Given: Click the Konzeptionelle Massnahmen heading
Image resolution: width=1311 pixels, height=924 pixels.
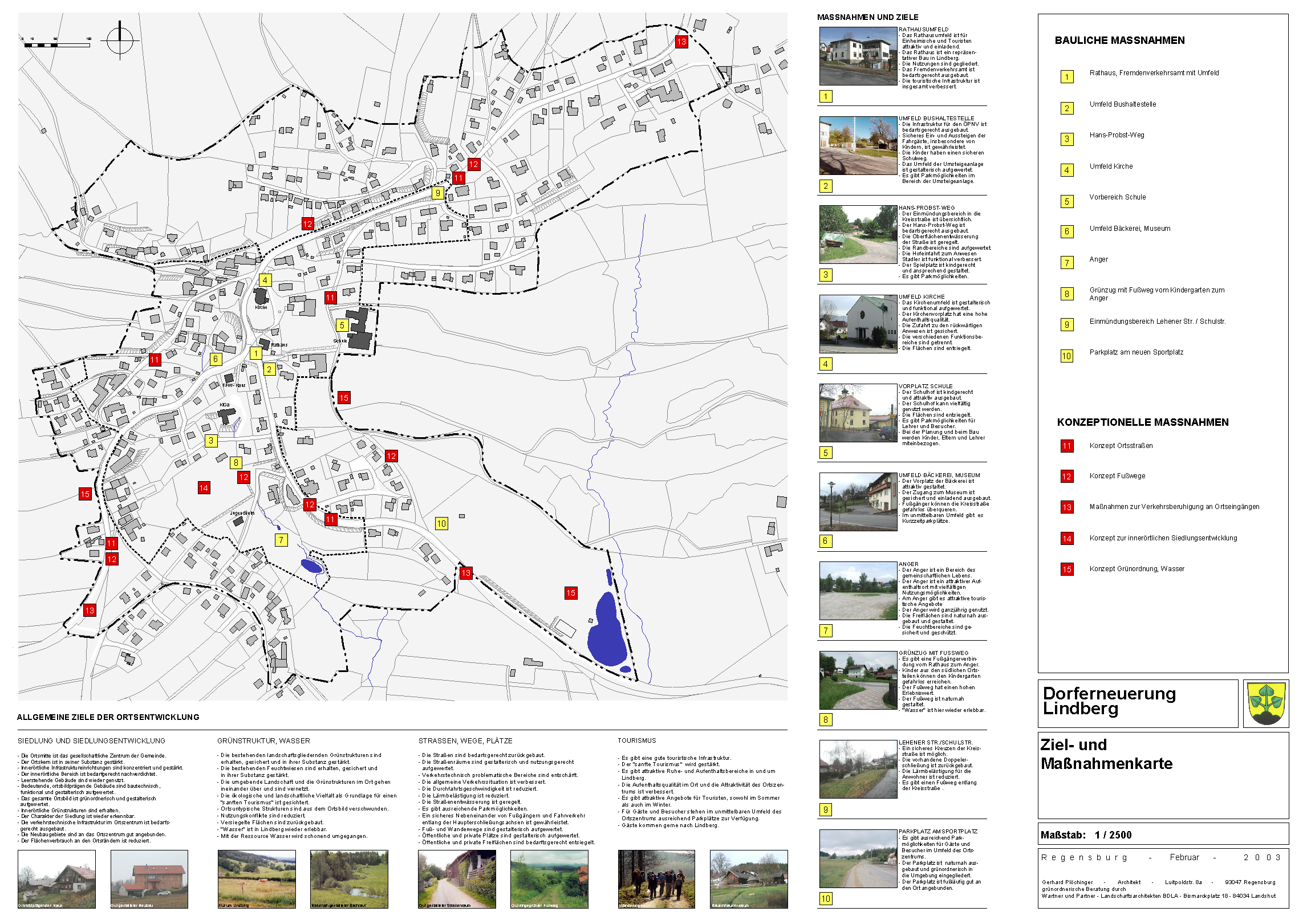Looking at the screenshot, I should 1142,422.
